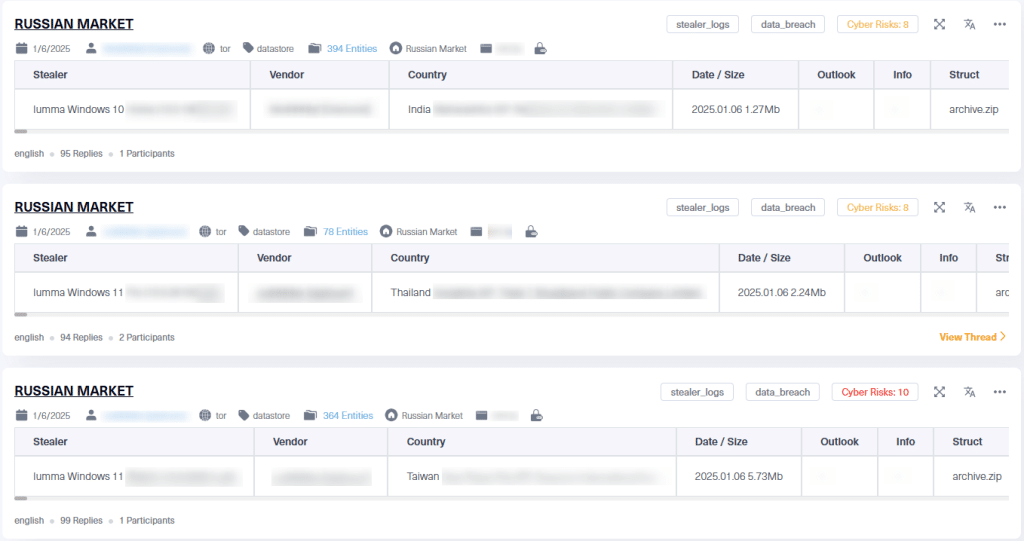Open View Thread link in Thailand post
The width and height of the screenshot is (1024, 541).
pos(972,337)
